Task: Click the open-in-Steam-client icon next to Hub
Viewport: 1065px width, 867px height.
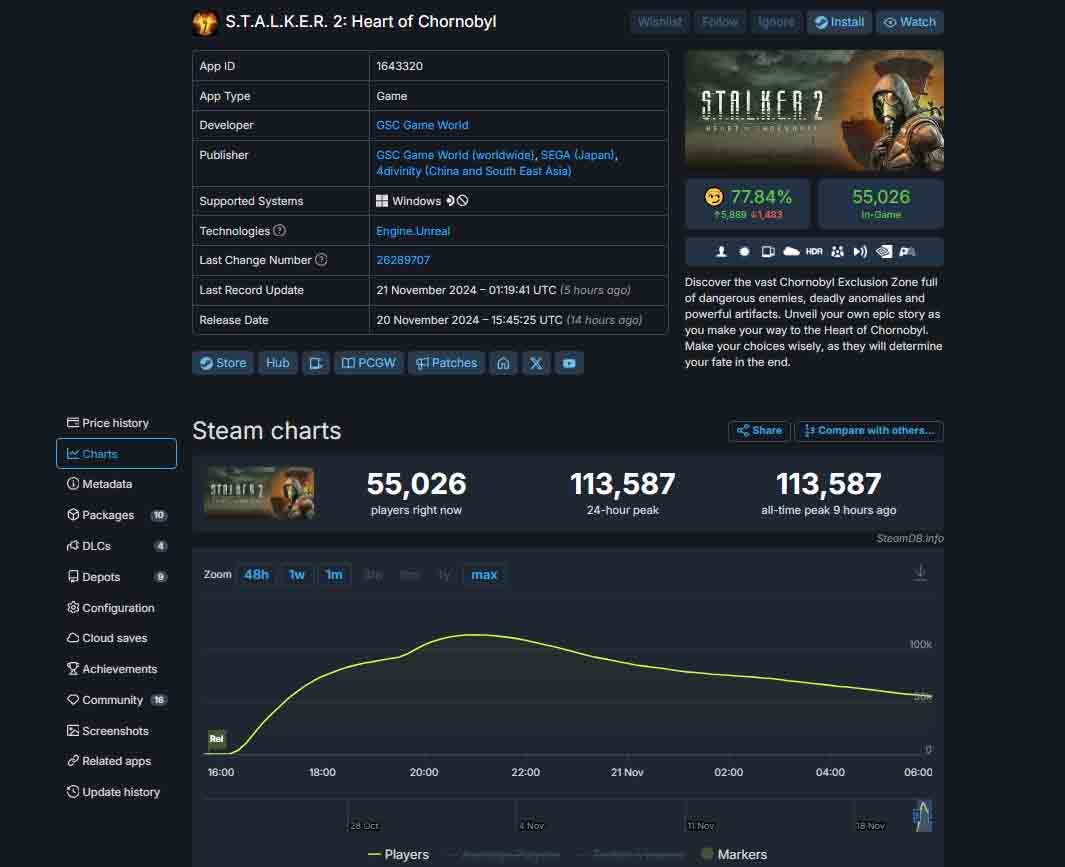Action: pyautogui.click(x=315, y=363)
